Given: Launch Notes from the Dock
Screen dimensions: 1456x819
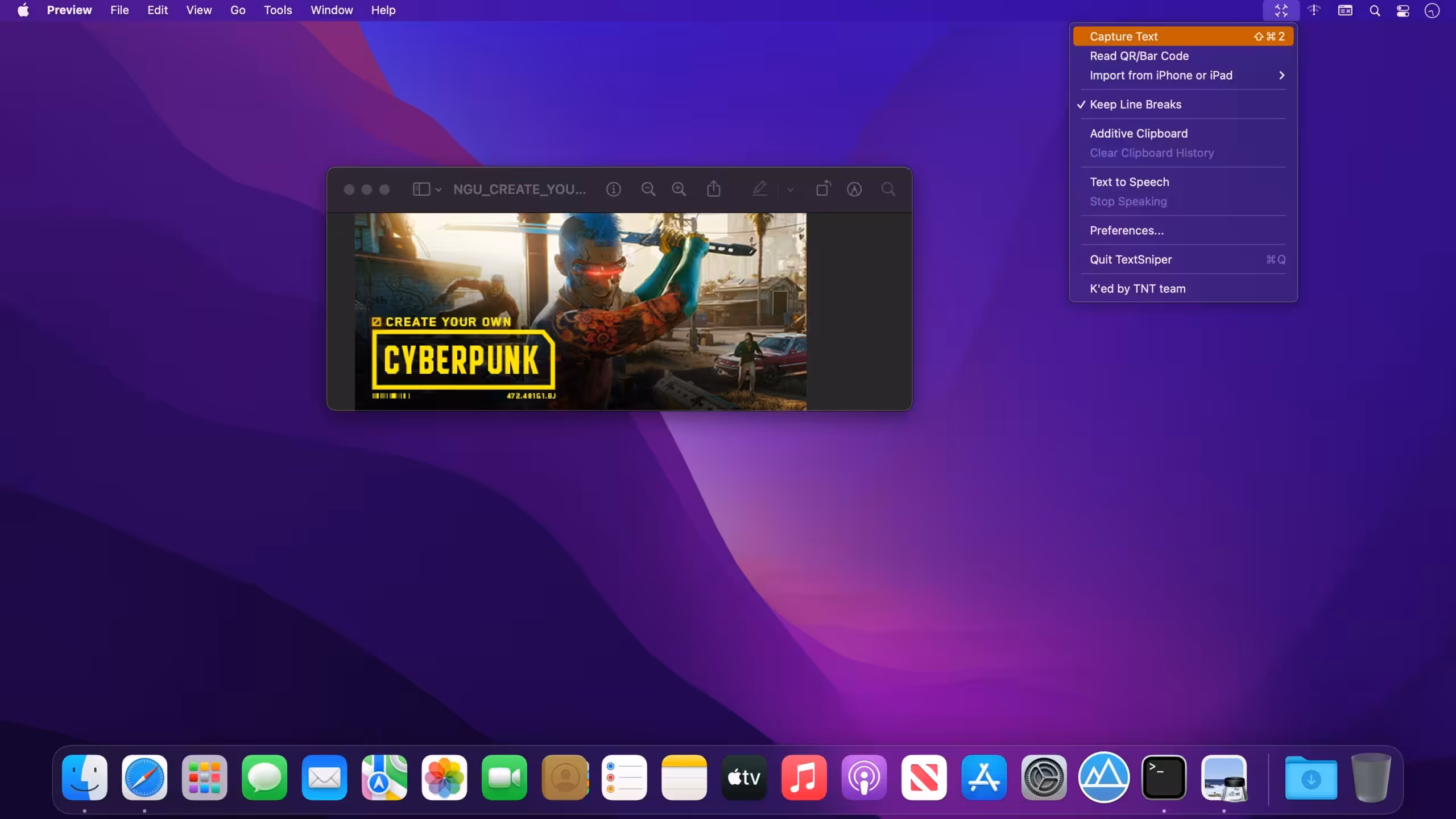Looking at the screenshot, I should click(x=684, y=777).
